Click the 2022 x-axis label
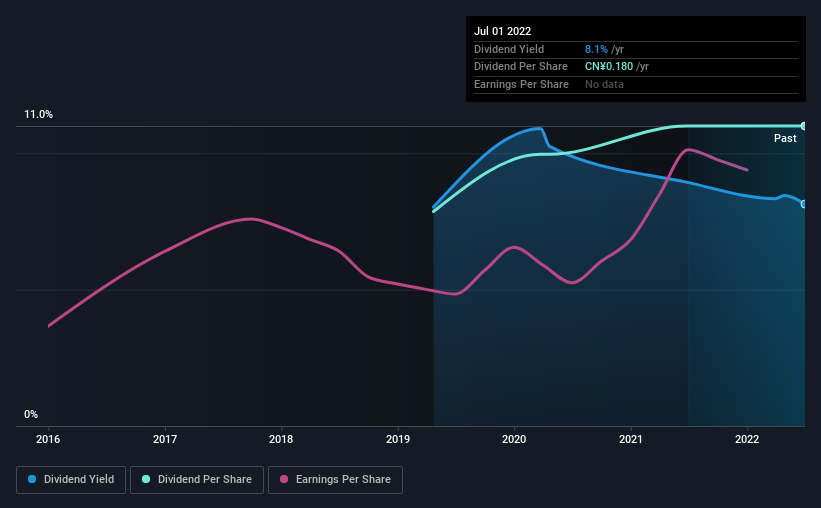The image size is (821, 508). (747, 439)
